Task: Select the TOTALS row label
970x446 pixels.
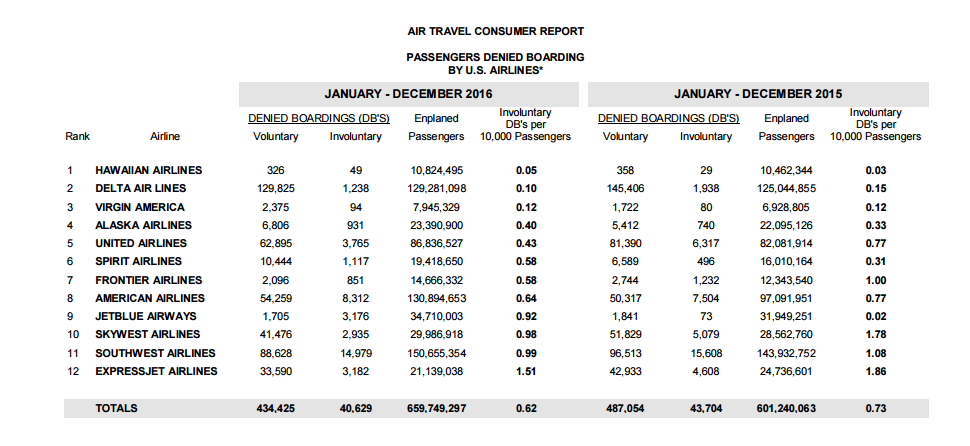Action: (116, 408)
